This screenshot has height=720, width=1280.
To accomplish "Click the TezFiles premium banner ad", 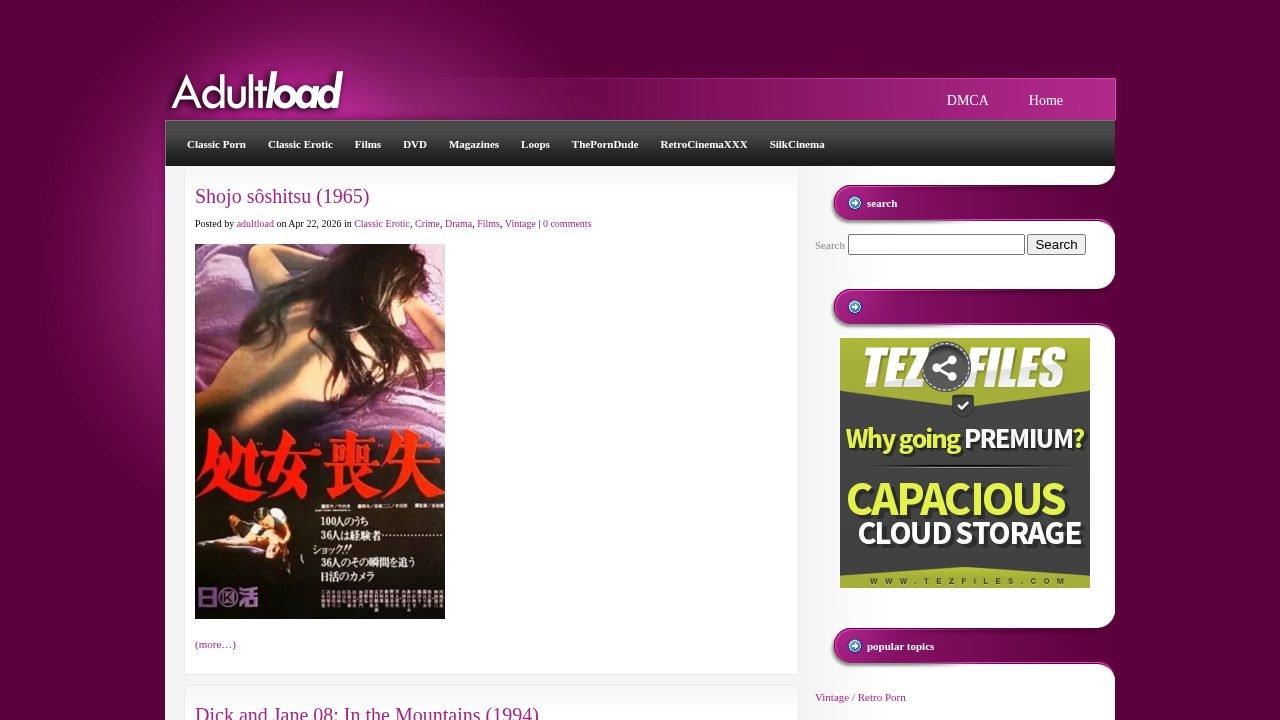I will pos(965,463).
